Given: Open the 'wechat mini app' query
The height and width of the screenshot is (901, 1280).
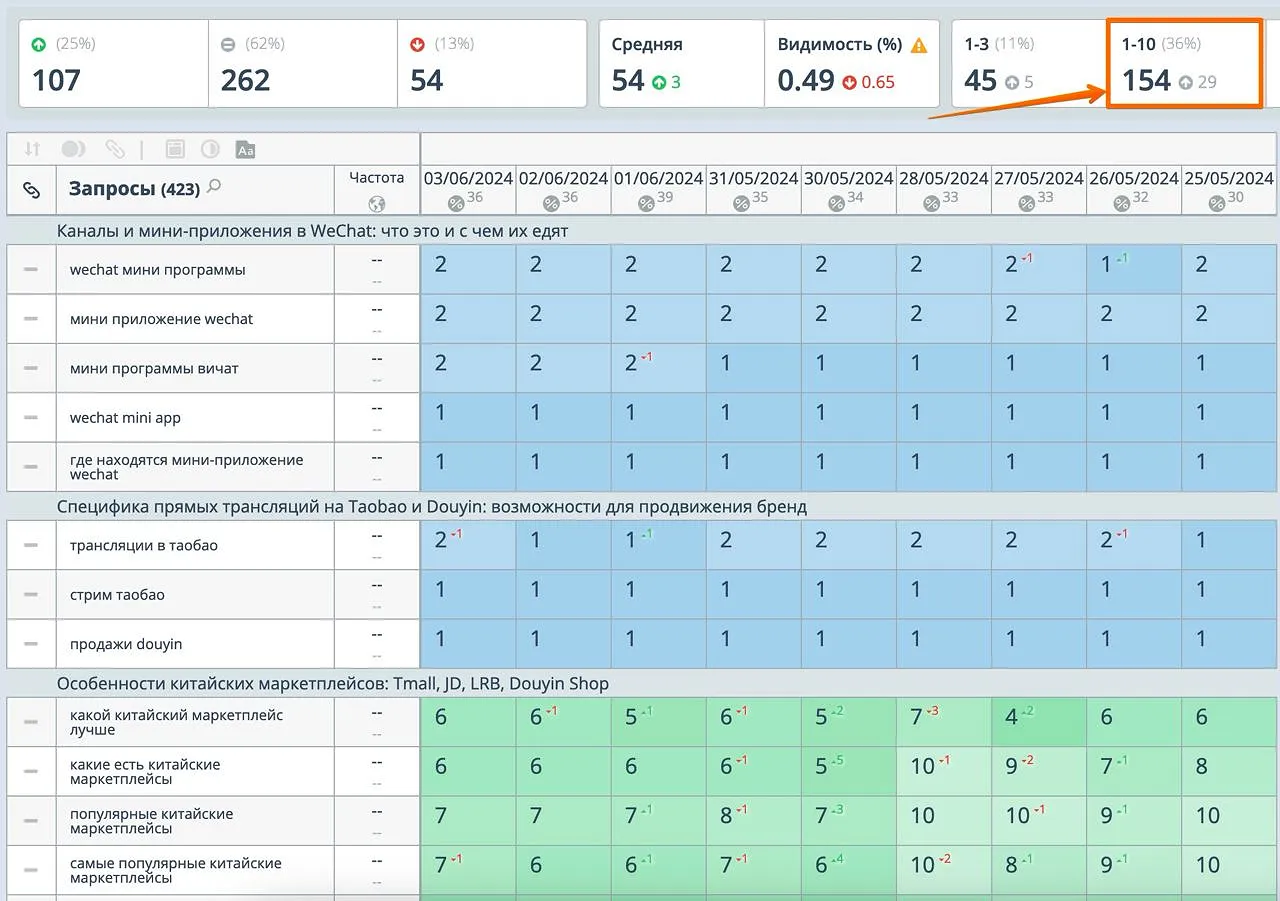Looking at the screenshot, I should pos(125,418).
